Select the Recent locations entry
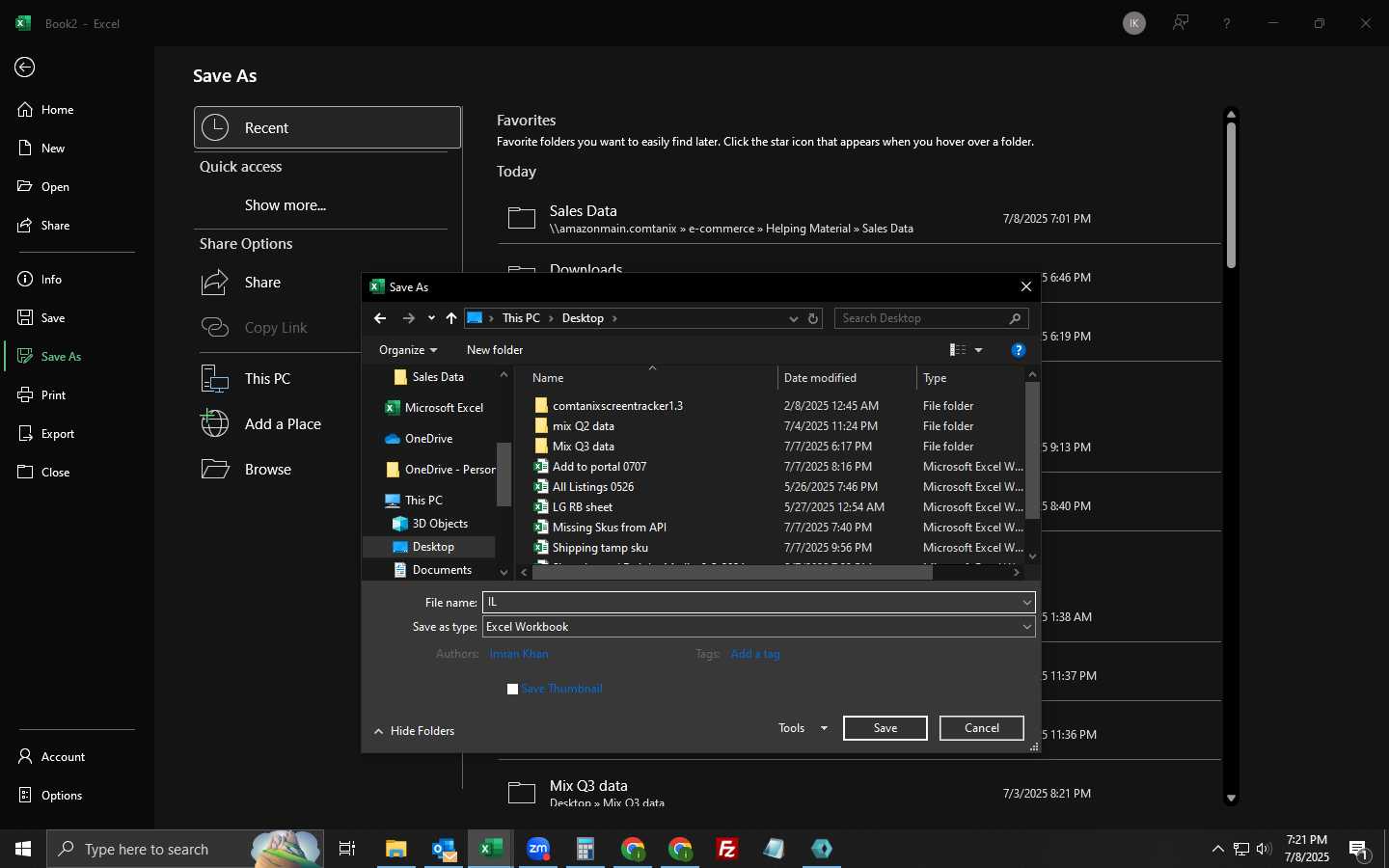 click(x=328, y=127)
